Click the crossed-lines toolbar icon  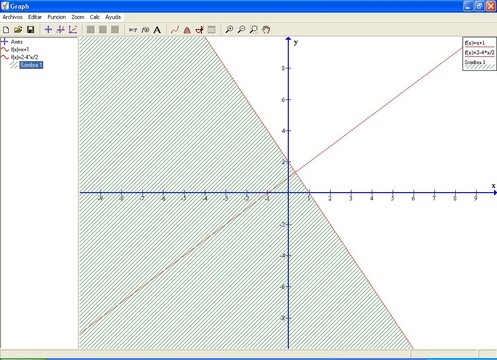(60, 30)
